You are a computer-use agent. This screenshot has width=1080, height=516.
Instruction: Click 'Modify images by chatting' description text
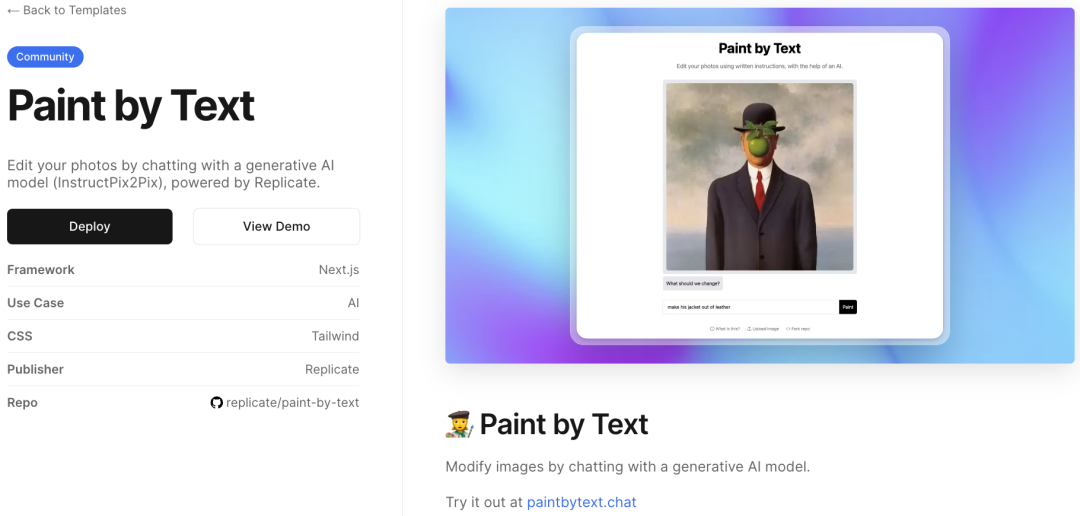(x=627, y=466)
